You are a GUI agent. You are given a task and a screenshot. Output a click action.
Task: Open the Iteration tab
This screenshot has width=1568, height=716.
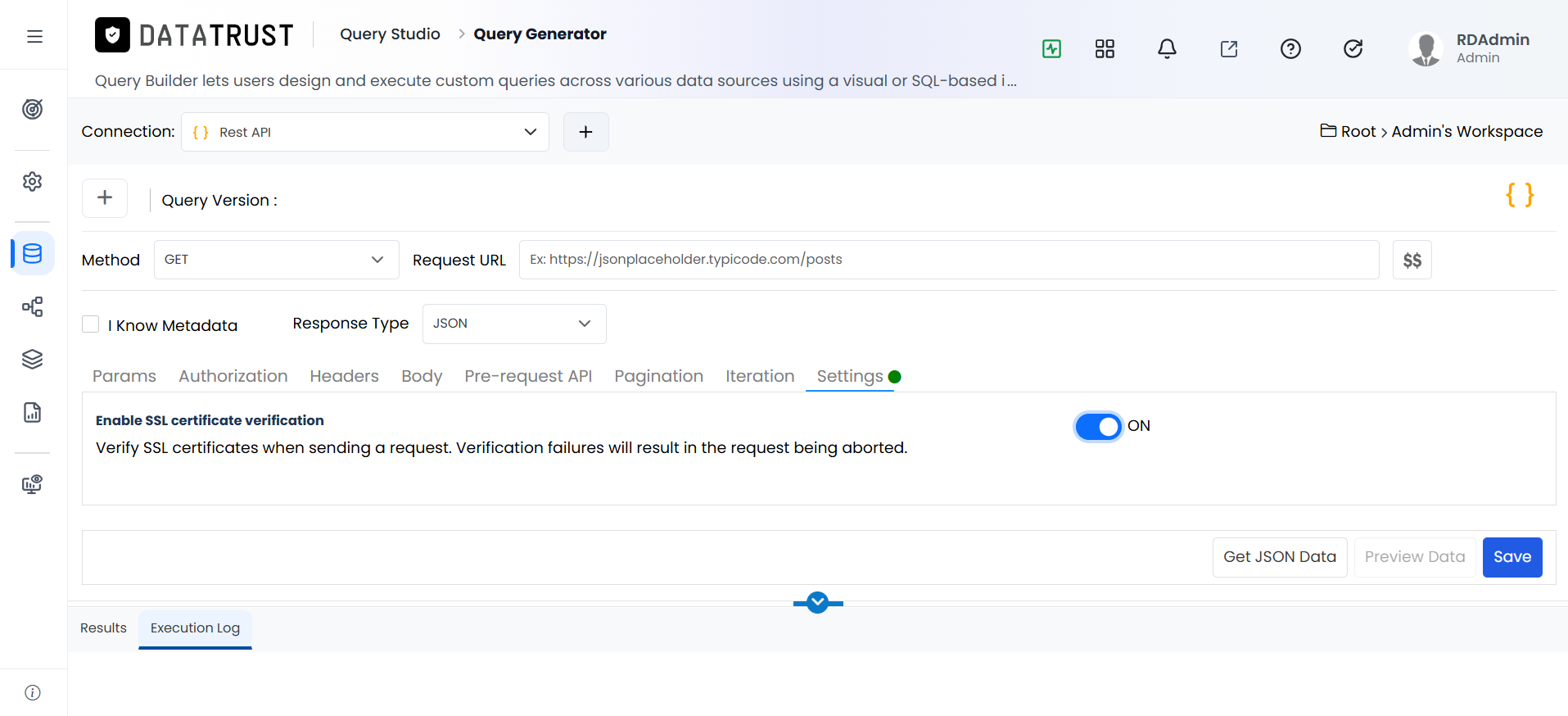(760, 376)
